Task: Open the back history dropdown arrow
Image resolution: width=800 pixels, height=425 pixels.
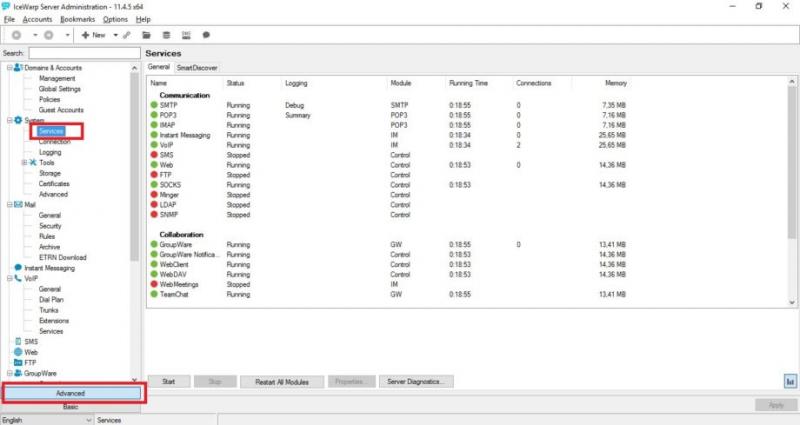Action: coord(35,35)
